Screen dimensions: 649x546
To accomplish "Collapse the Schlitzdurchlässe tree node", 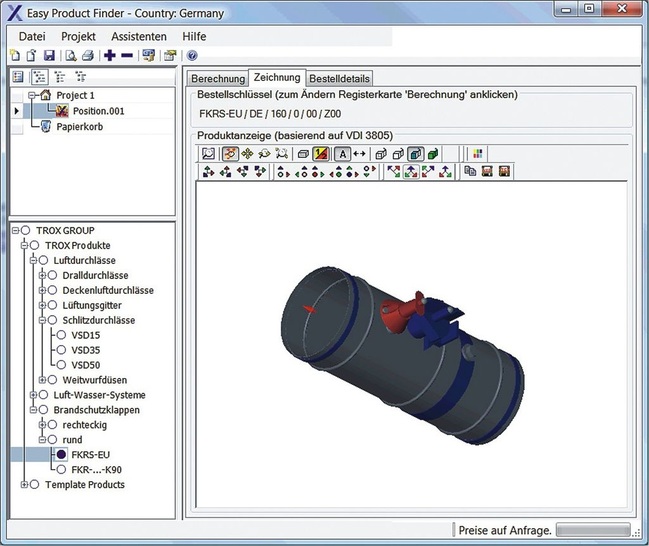I will 41,320.
